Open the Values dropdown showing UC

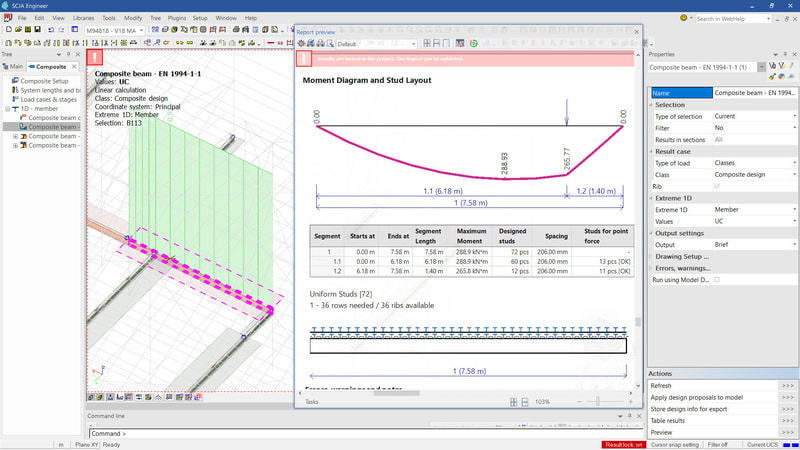pyautogui.click(x=794, y=221)
